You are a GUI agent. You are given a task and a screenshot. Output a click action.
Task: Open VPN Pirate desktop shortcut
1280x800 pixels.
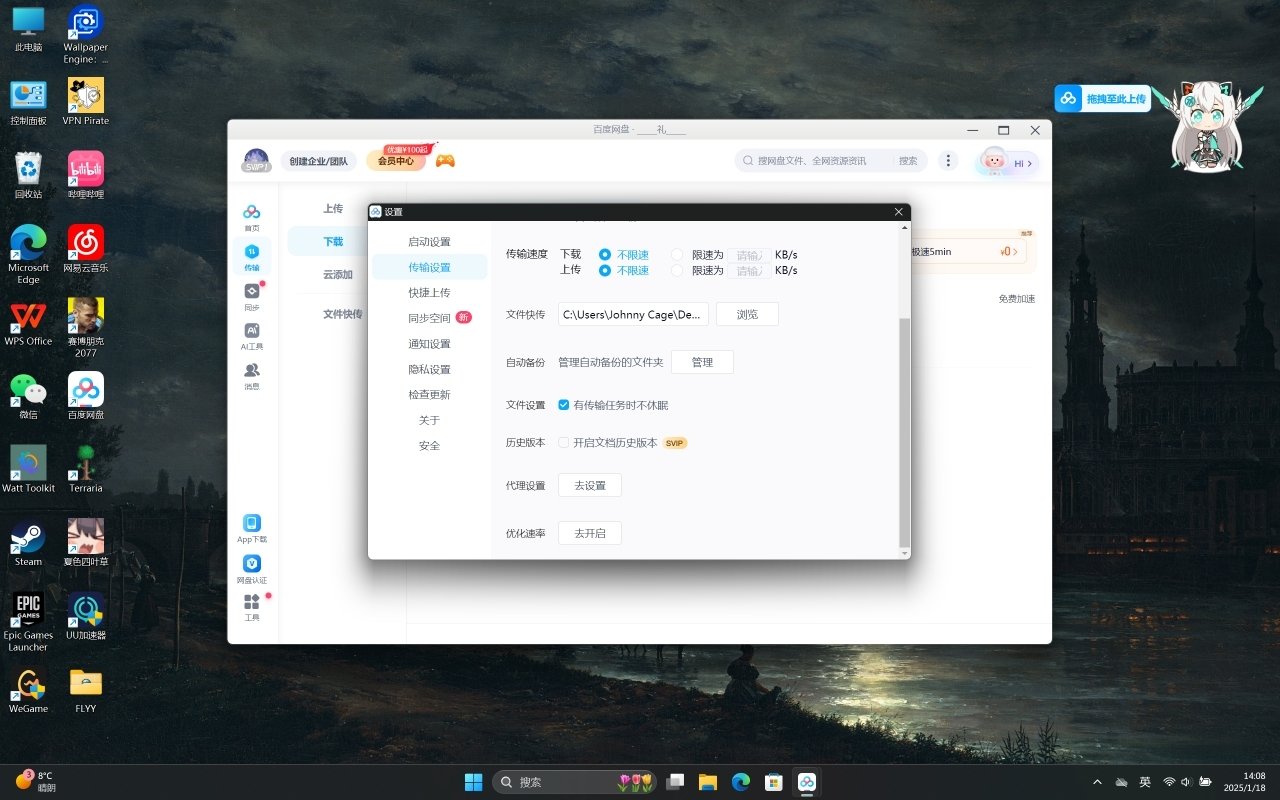coord(86,102)
